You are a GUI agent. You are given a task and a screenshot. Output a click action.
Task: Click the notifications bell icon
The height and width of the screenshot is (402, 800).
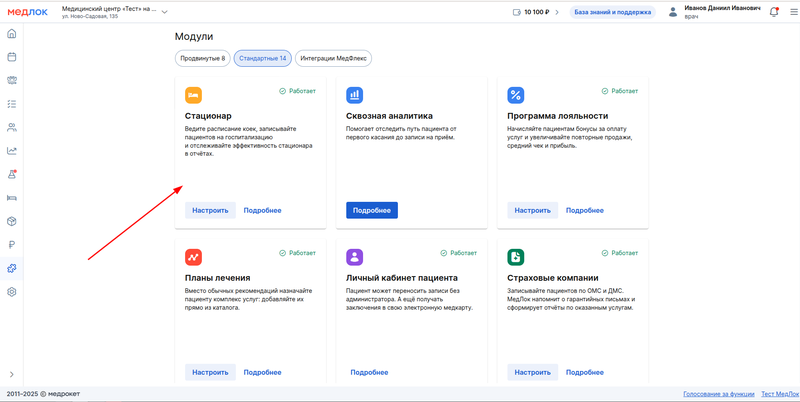click(773, 12)
